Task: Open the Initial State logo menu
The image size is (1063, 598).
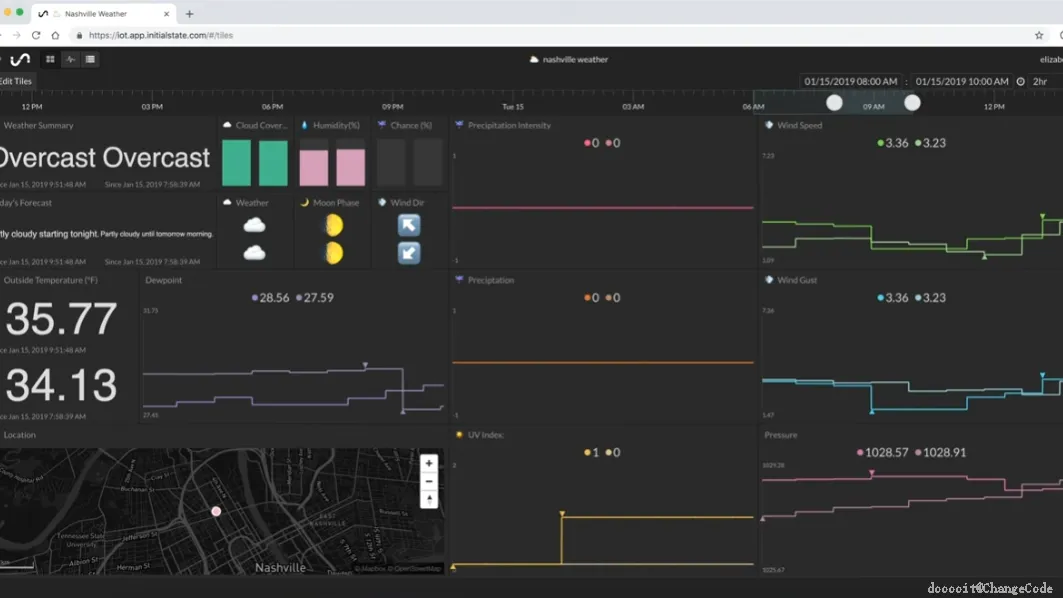Action: click(20, 60)
